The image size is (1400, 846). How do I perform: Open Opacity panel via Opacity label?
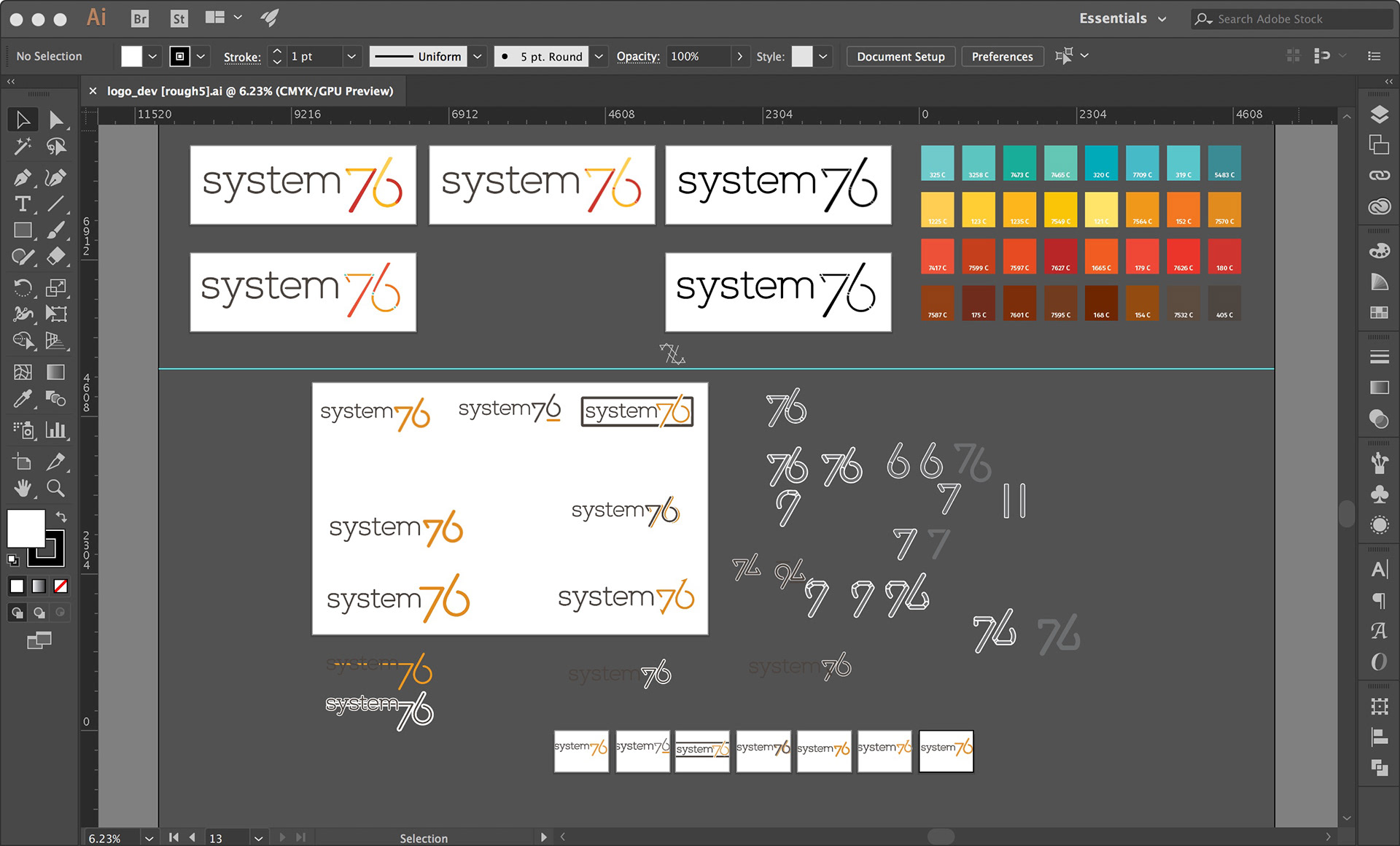638,56
